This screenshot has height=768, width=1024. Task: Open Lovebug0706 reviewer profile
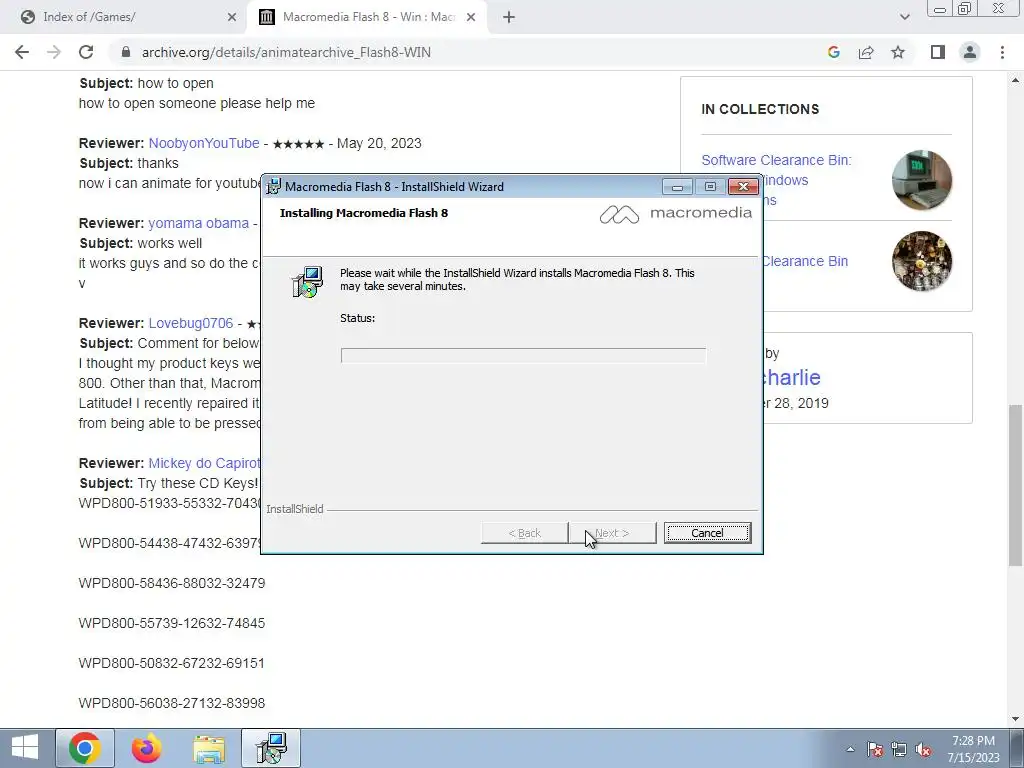[x=191, y=323]
